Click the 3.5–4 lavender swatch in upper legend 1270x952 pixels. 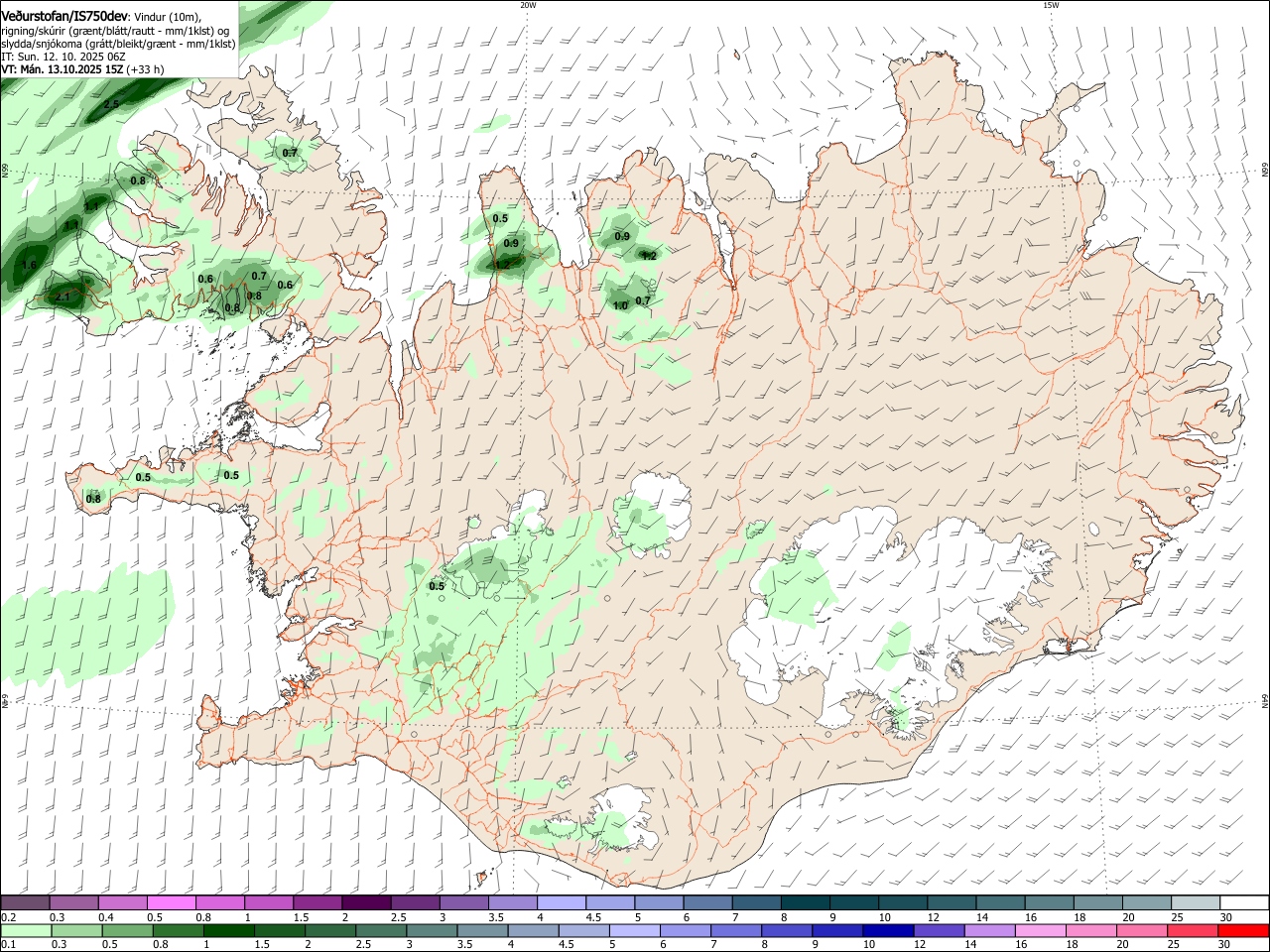[512, 902]
